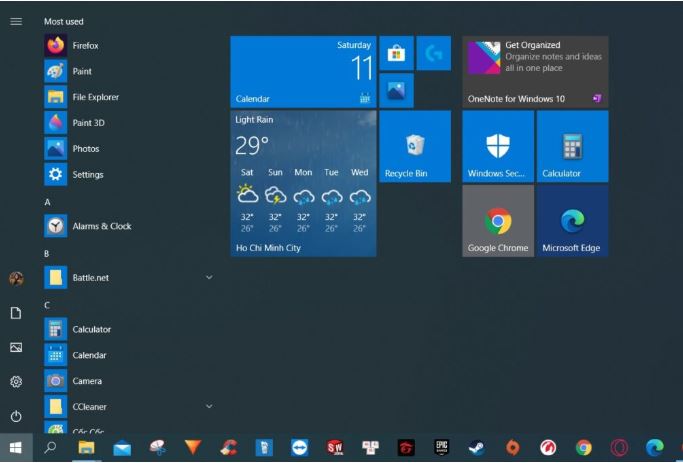Open Epic Games Launcher on taskbar

click(x=441, y=447)
